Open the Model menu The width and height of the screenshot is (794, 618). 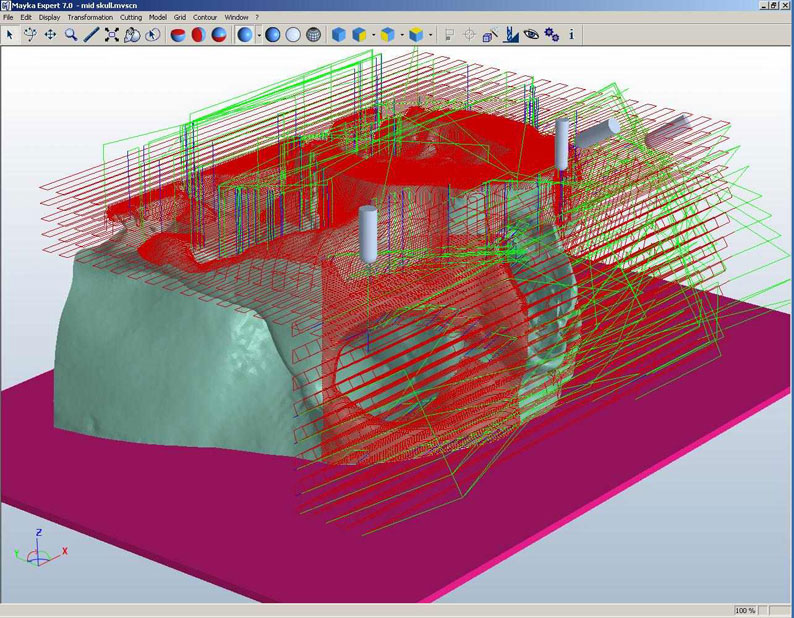[157, 17]
